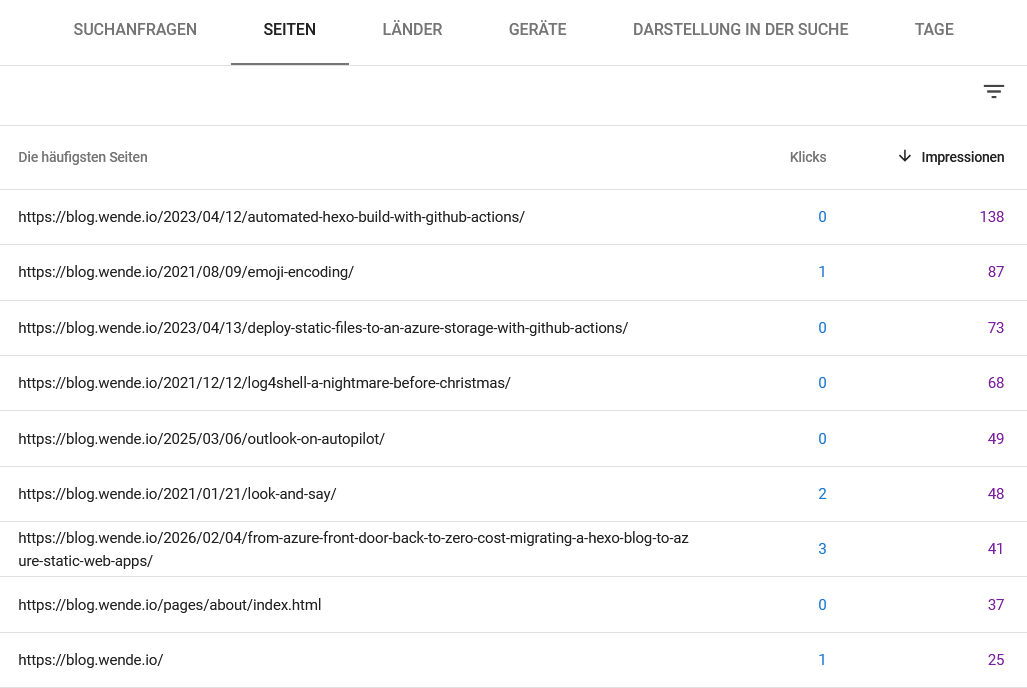Open the log4shell-a-nightmare-before-christmas page link

pyautogui.click(x=264, y=382)
